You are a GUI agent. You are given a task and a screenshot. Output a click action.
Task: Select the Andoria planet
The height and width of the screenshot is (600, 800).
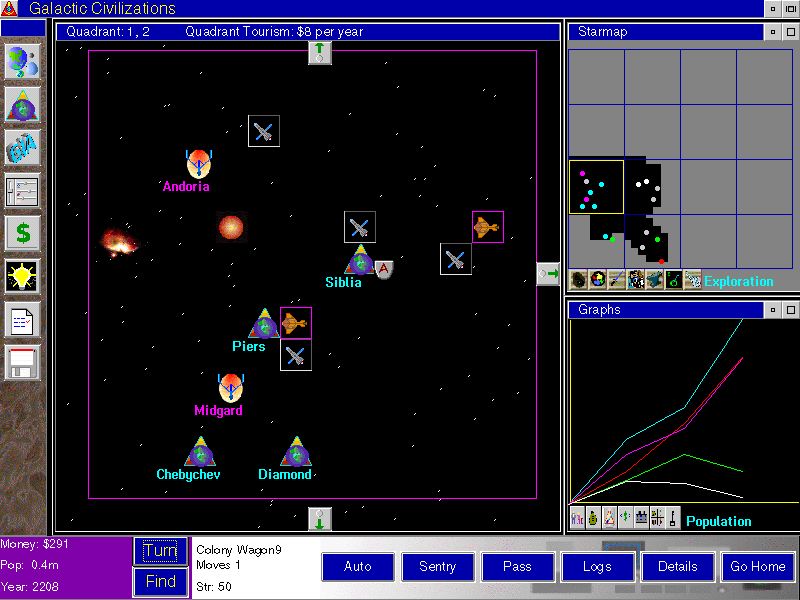199,163
